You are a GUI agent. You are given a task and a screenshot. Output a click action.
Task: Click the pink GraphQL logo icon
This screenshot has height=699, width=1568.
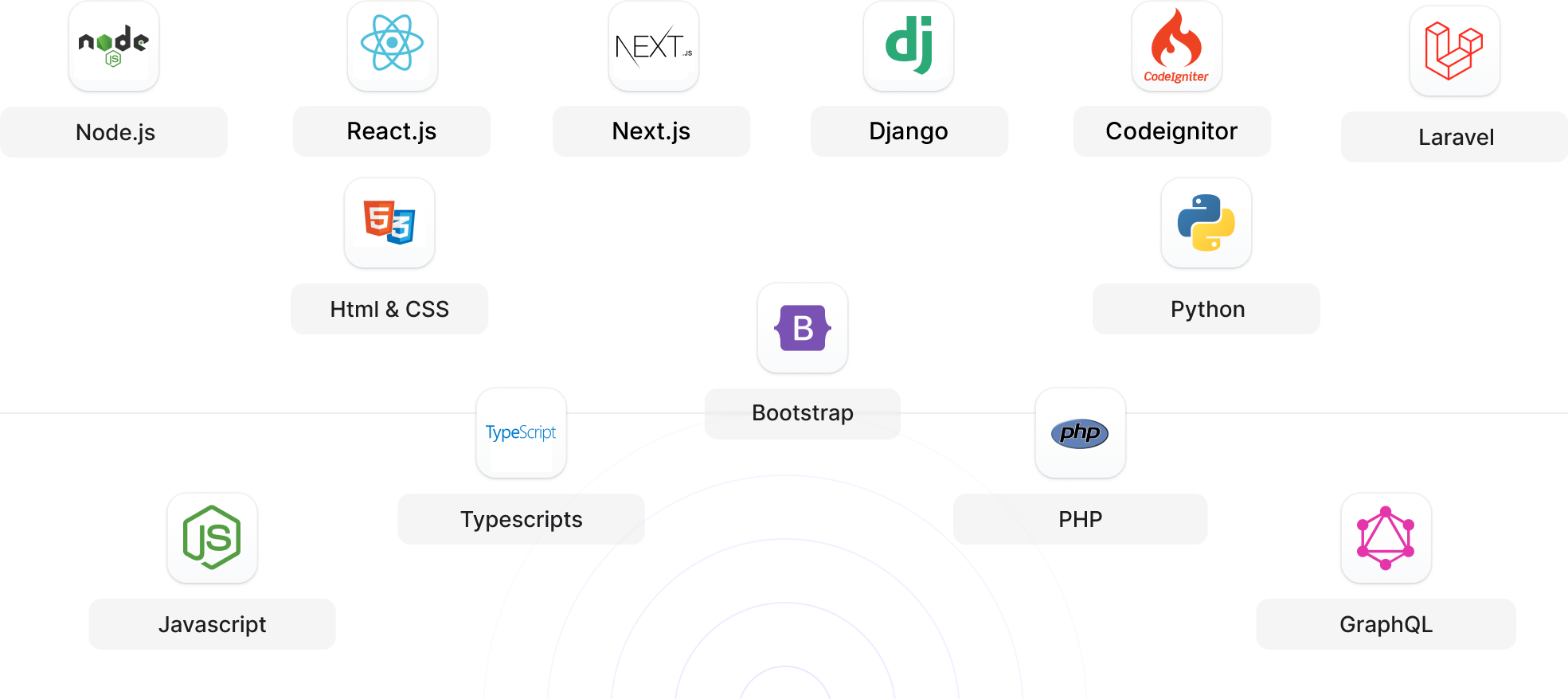coord(1386,538)
